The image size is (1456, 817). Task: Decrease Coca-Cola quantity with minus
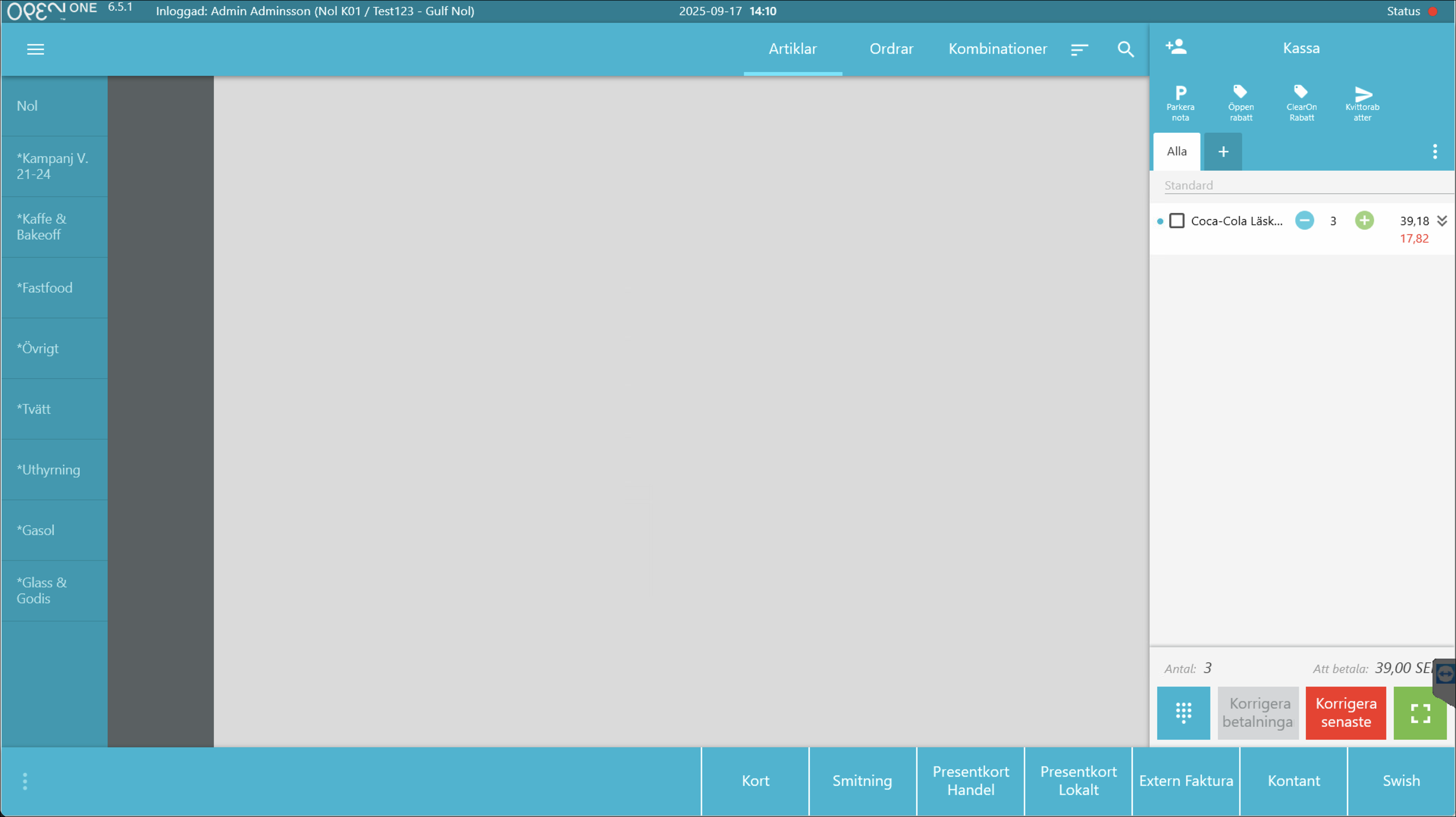point(1304,220)
